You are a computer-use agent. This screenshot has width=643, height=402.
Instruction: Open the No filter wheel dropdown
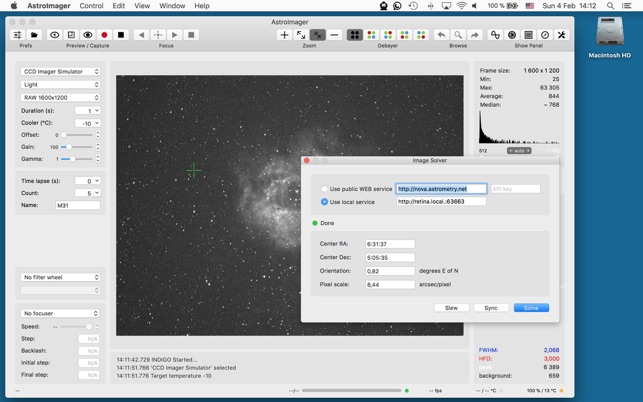click(61, 277)
